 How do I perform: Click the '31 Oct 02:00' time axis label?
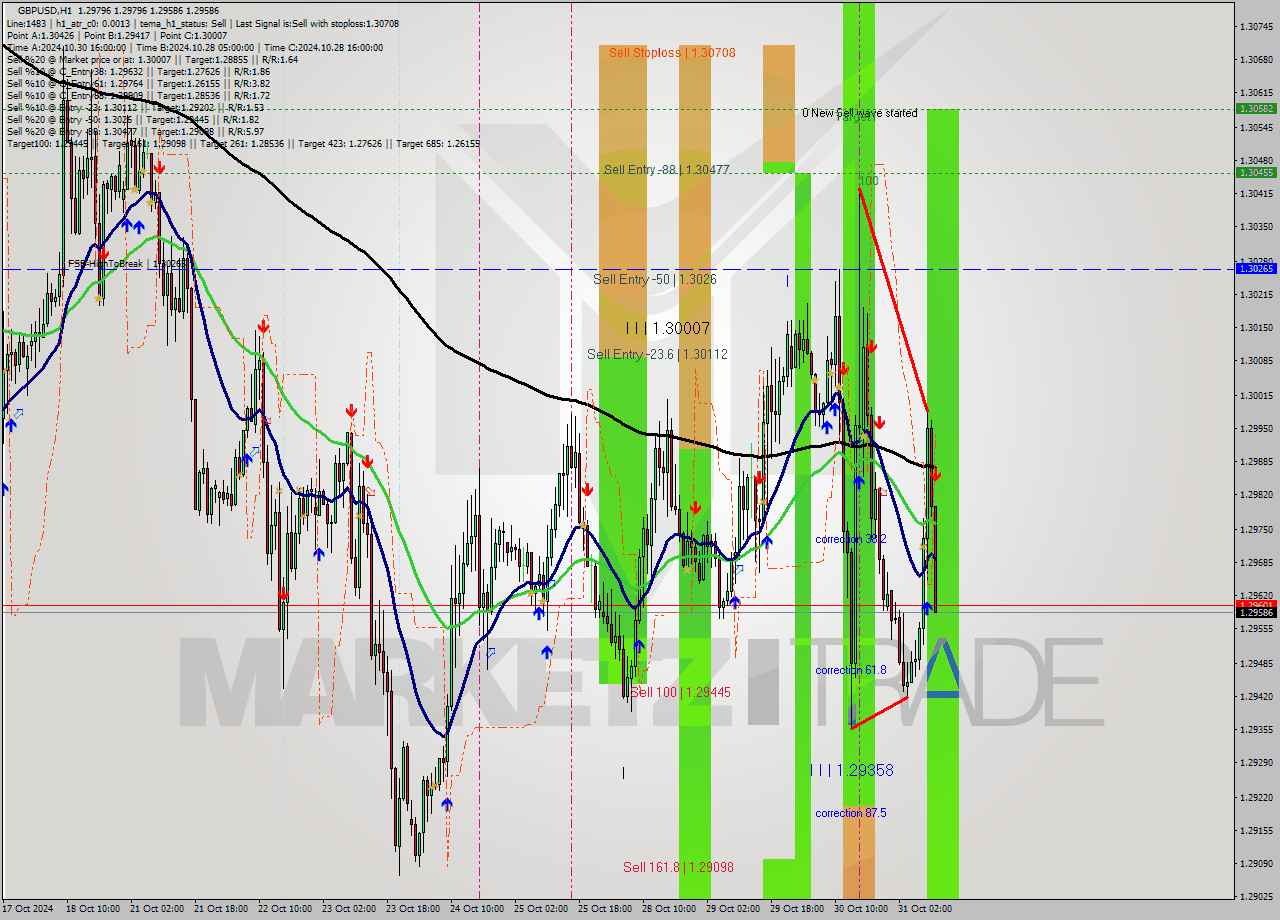[x=925, y=909]
